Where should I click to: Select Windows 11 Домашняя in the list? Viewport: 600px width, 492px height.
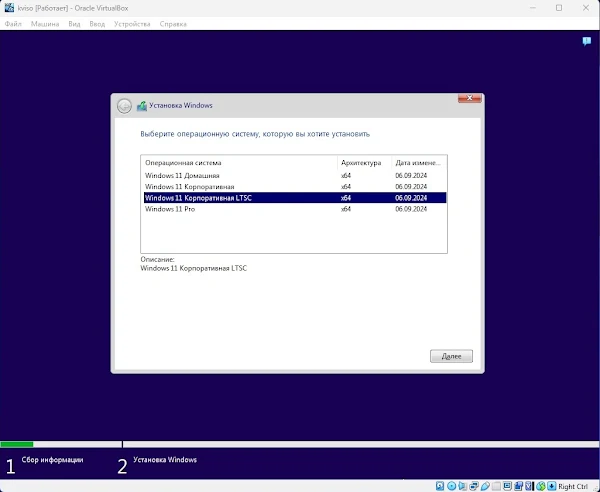coord(295,176)
